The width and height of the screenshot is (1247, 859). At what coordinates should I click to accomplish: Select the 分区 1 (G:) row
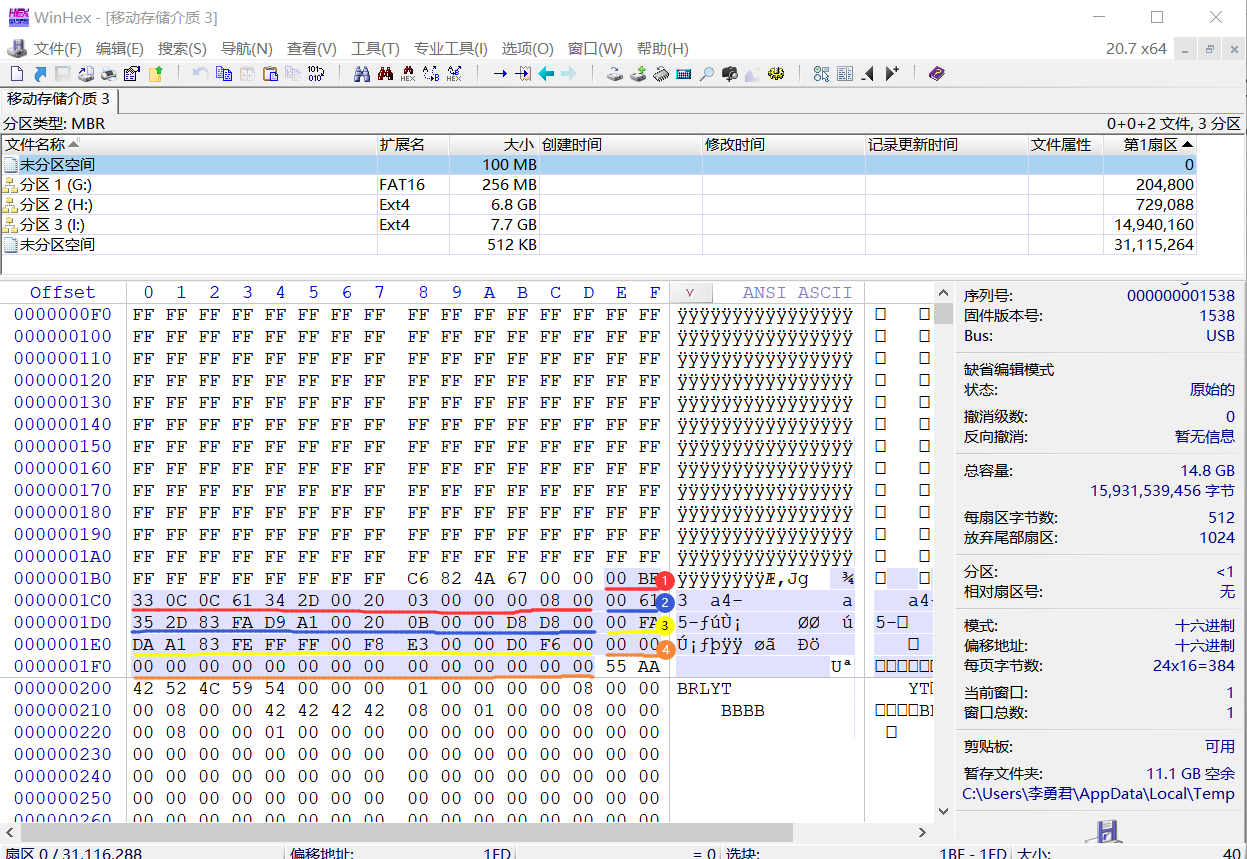[x=598, y=185]
